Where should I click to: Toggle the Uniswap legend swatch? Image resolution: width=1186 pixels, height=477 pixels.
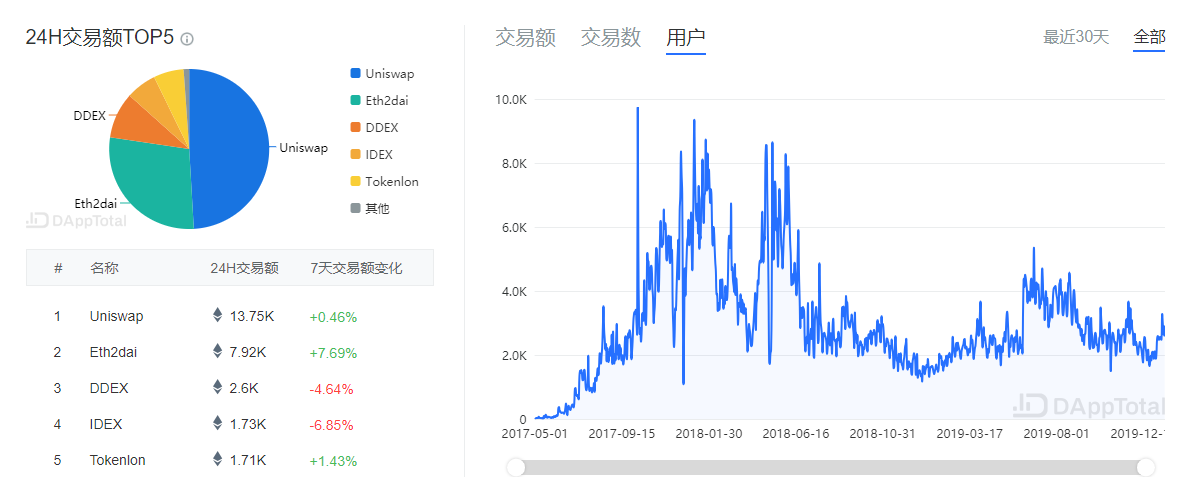pos(355,73)
